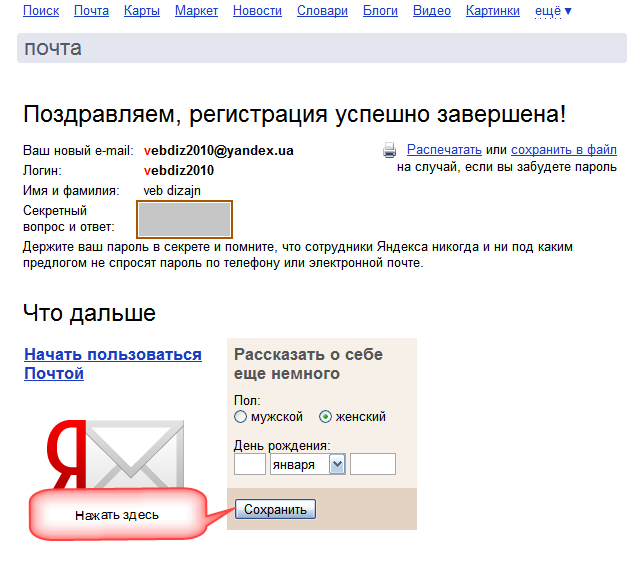Focus the birthday day input field
The image size is (643, 562).
250,464
